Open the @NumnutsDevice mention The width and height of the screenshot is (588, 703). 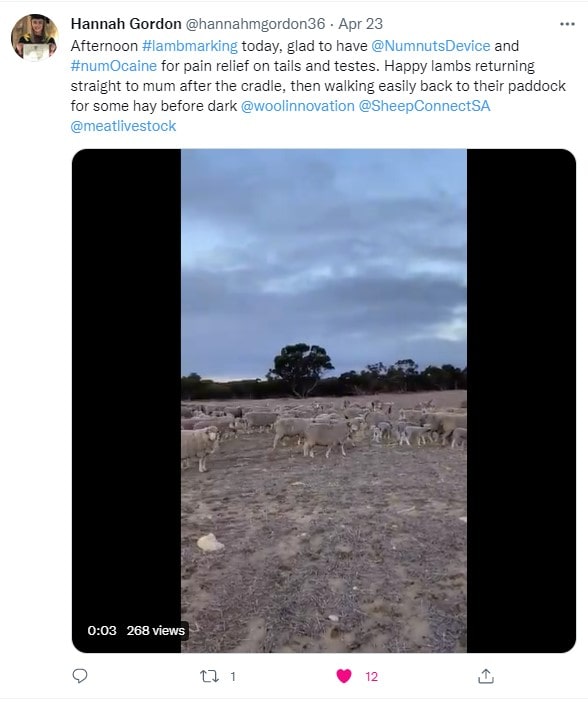coord(431,46)
